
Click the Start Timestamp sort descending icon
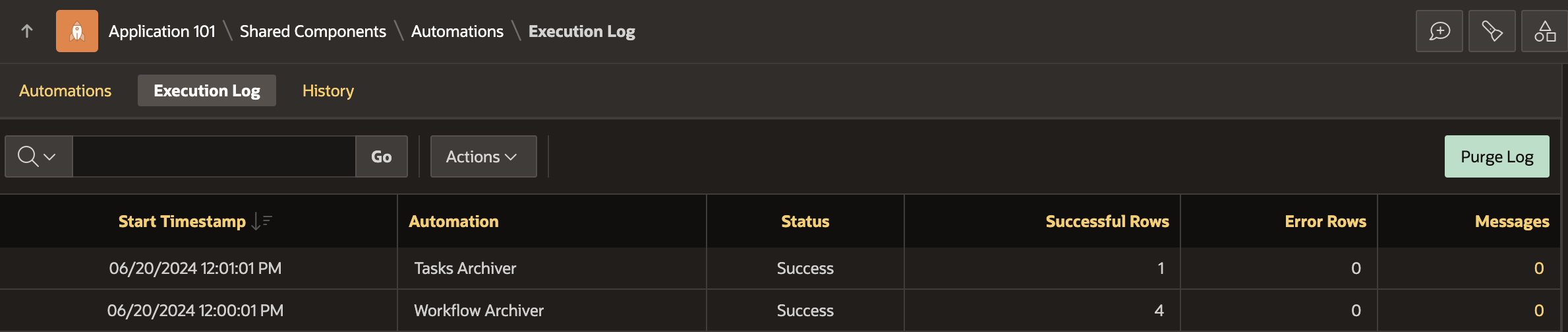point(261,222)
